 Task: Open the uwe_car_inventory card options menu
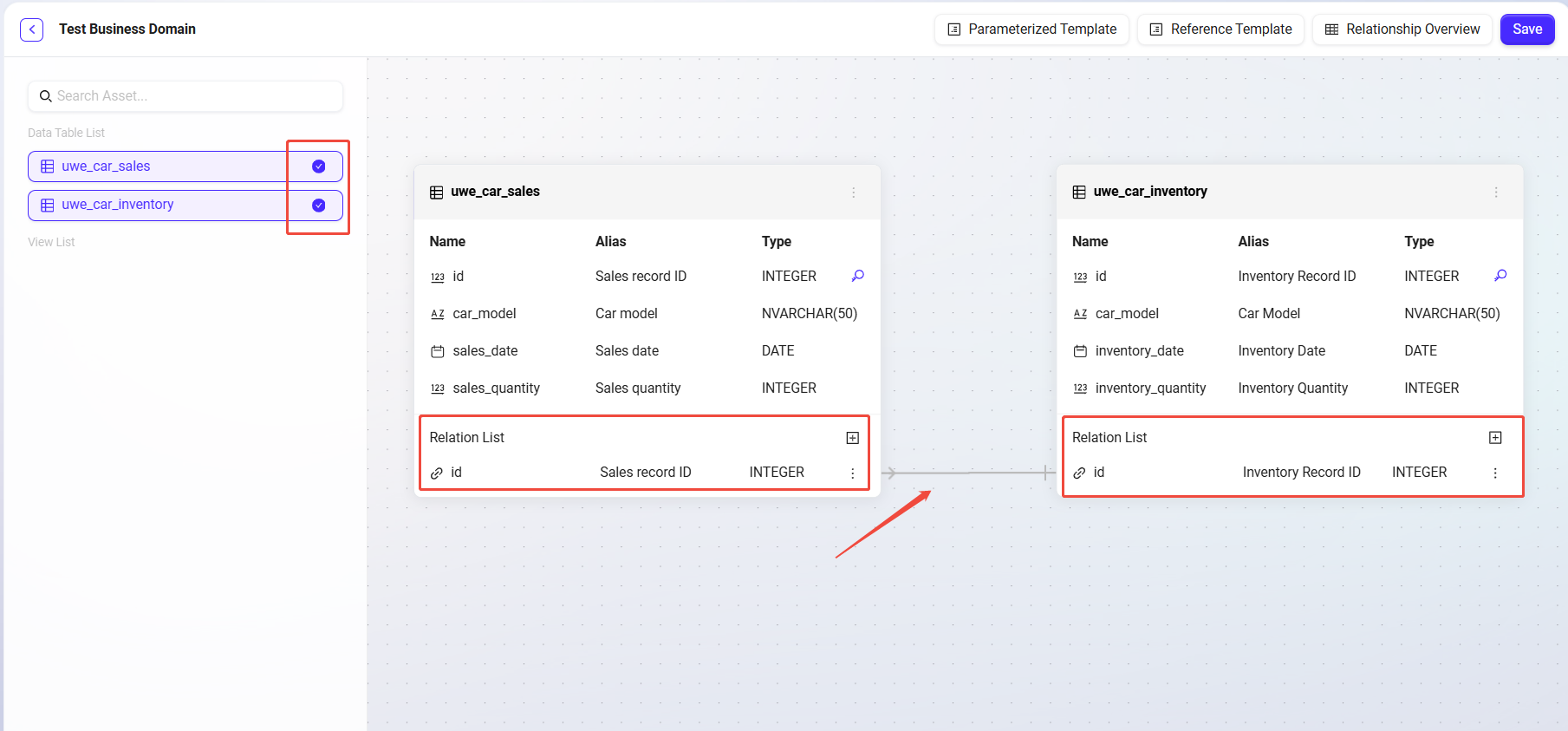(x=1495, y=193)
